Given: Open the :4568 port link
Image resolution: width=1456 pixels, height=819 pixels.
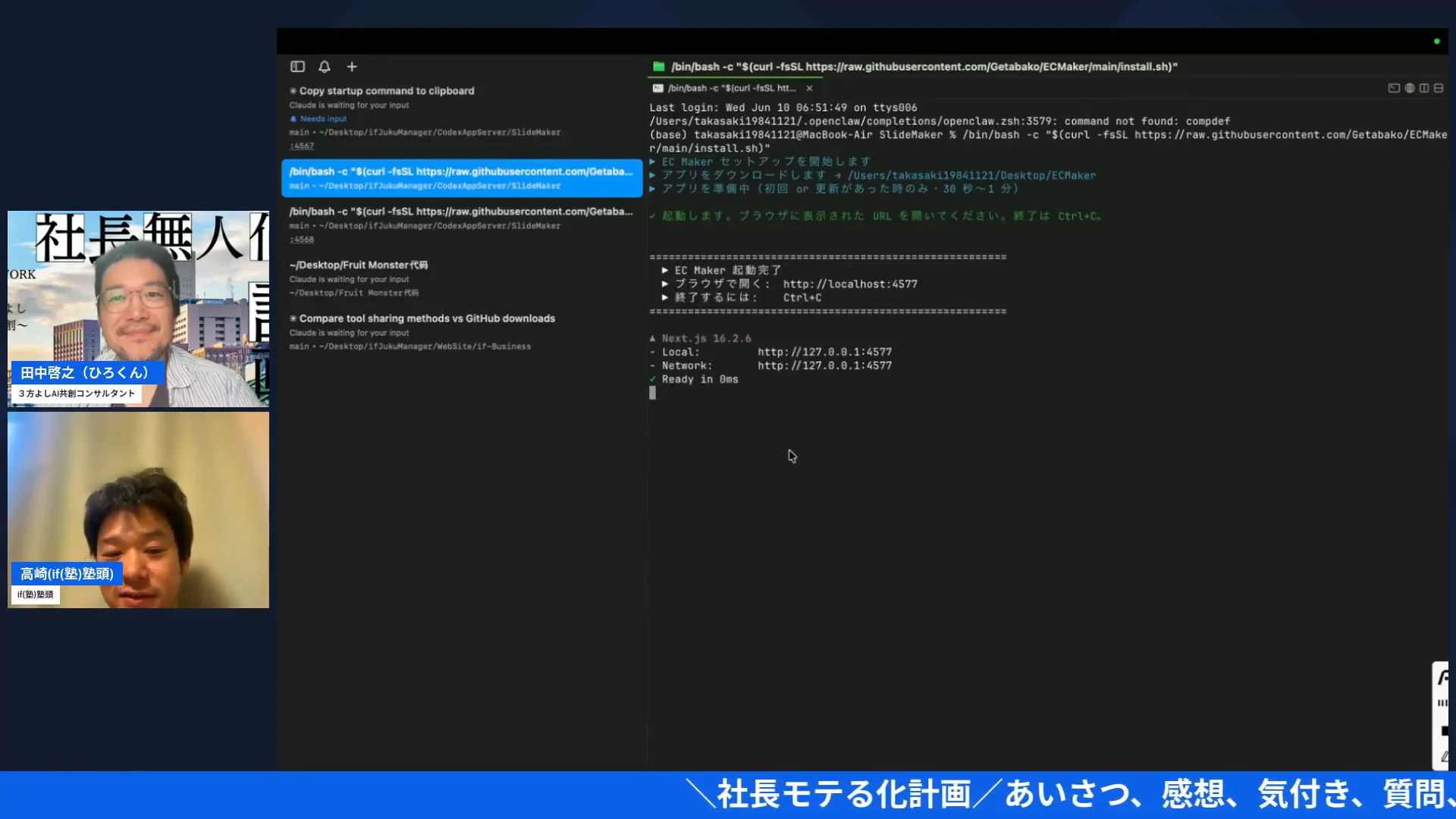Looking at the screenshot, I should pos(302,240).
